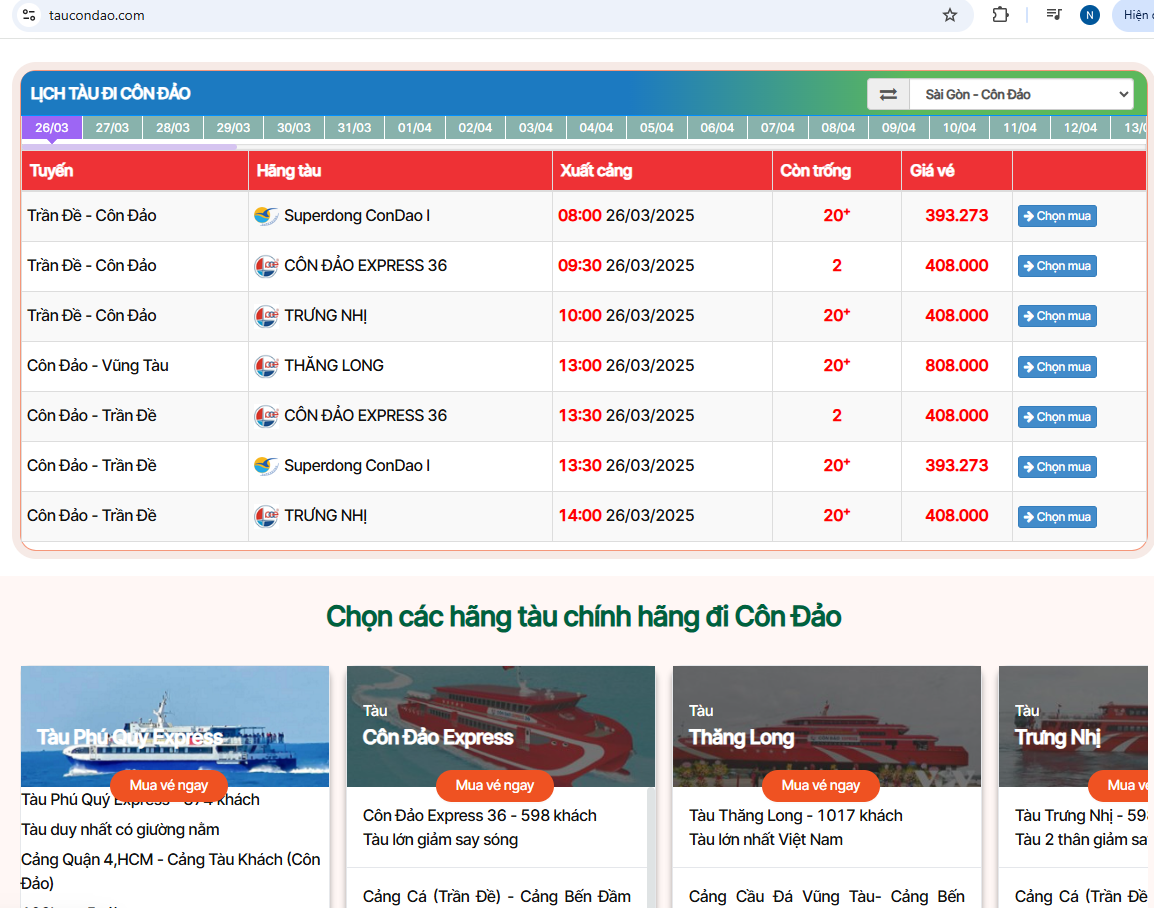Click Superdong logo in the 13:30 row
This screenshot has height=908, width=1154.
pos(266,466)
